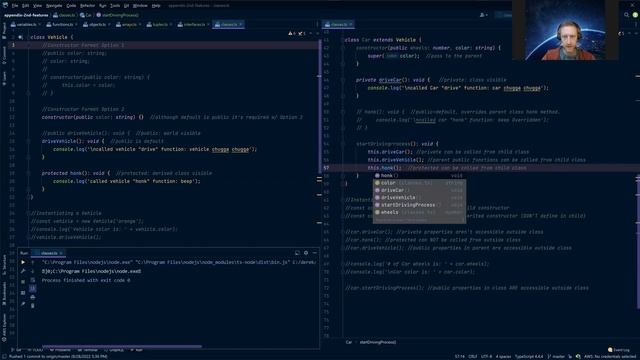
Task: Select driveCar() in the autocomplete popup
Action: 419,190
